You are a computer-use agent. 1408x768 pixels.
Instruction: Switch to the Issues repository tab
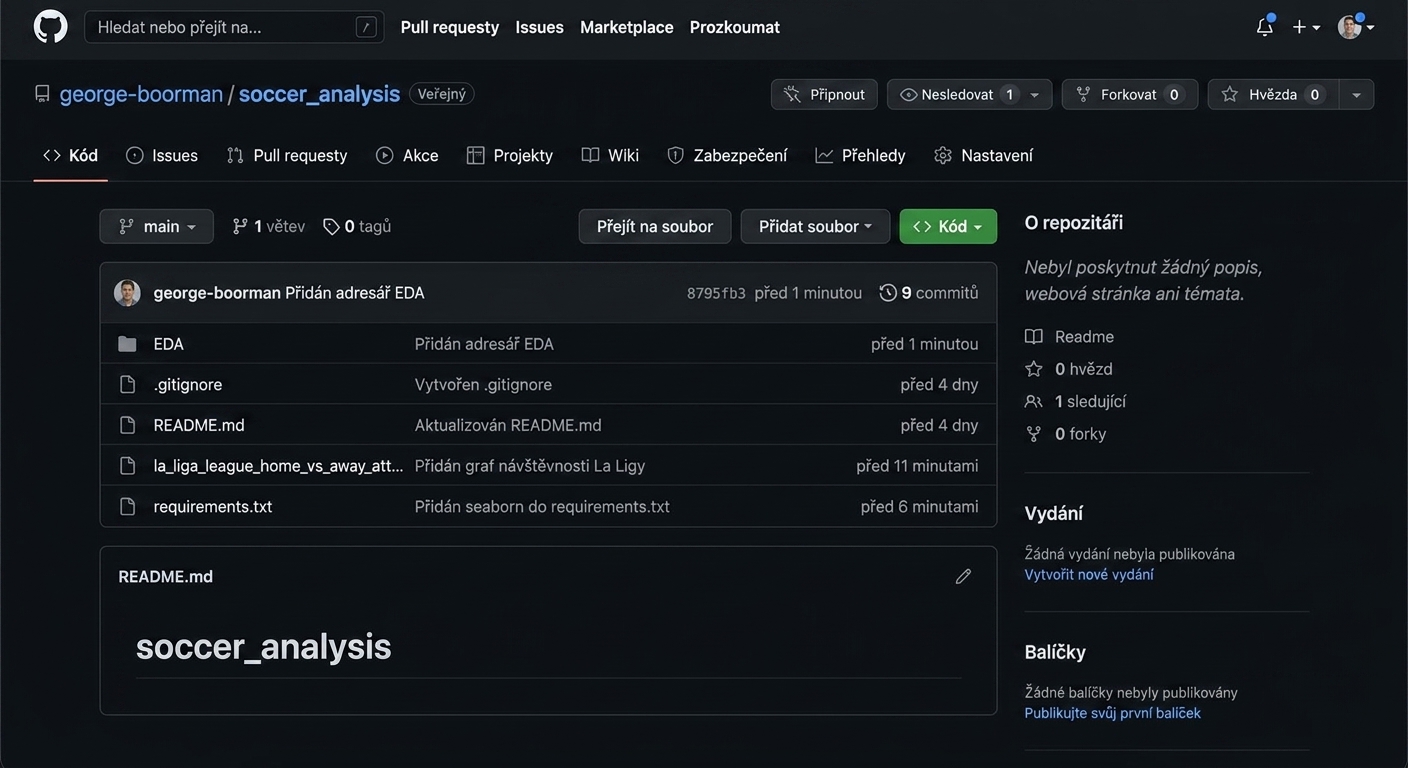pos(162,155)
